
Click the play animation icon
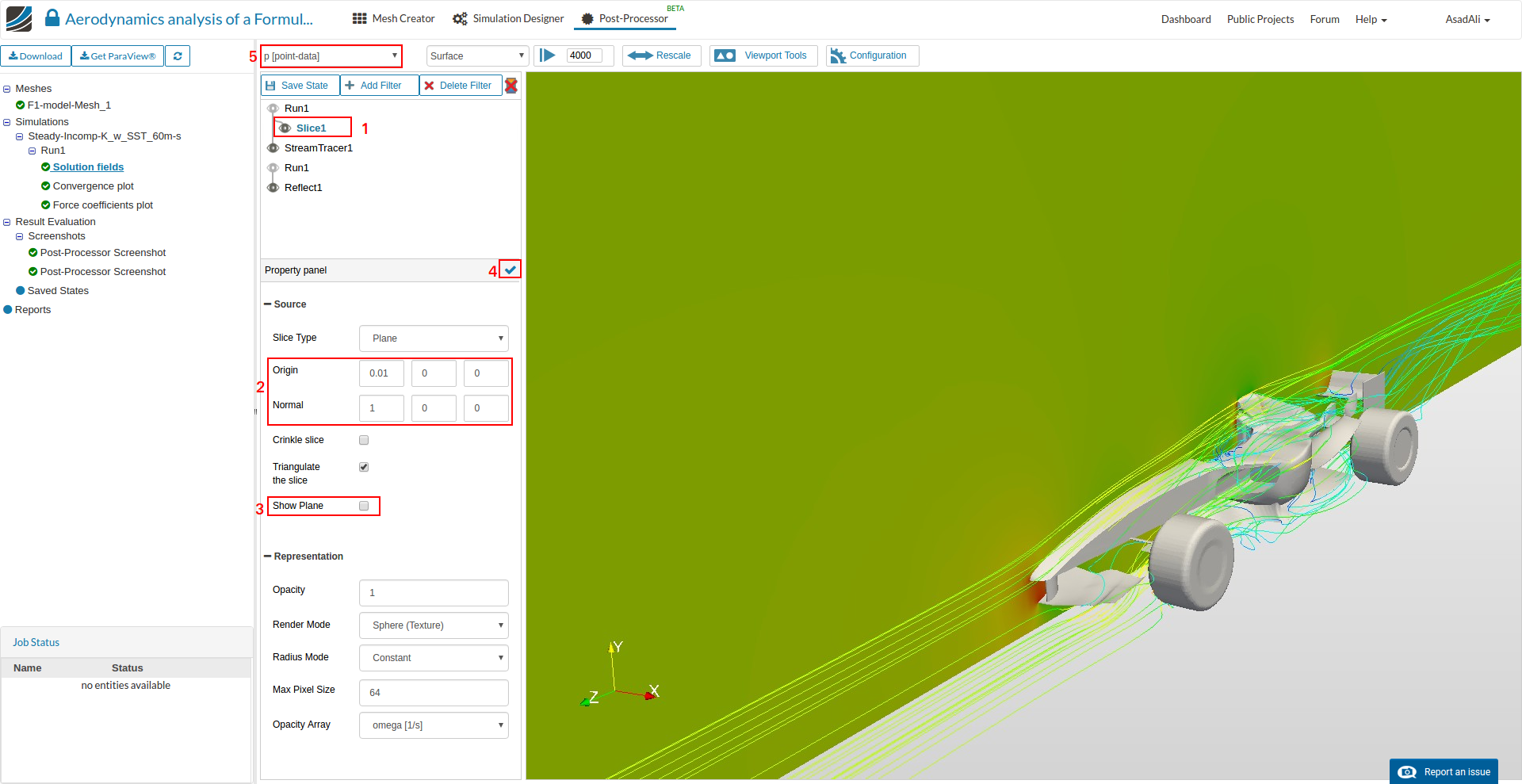point(548,55)
